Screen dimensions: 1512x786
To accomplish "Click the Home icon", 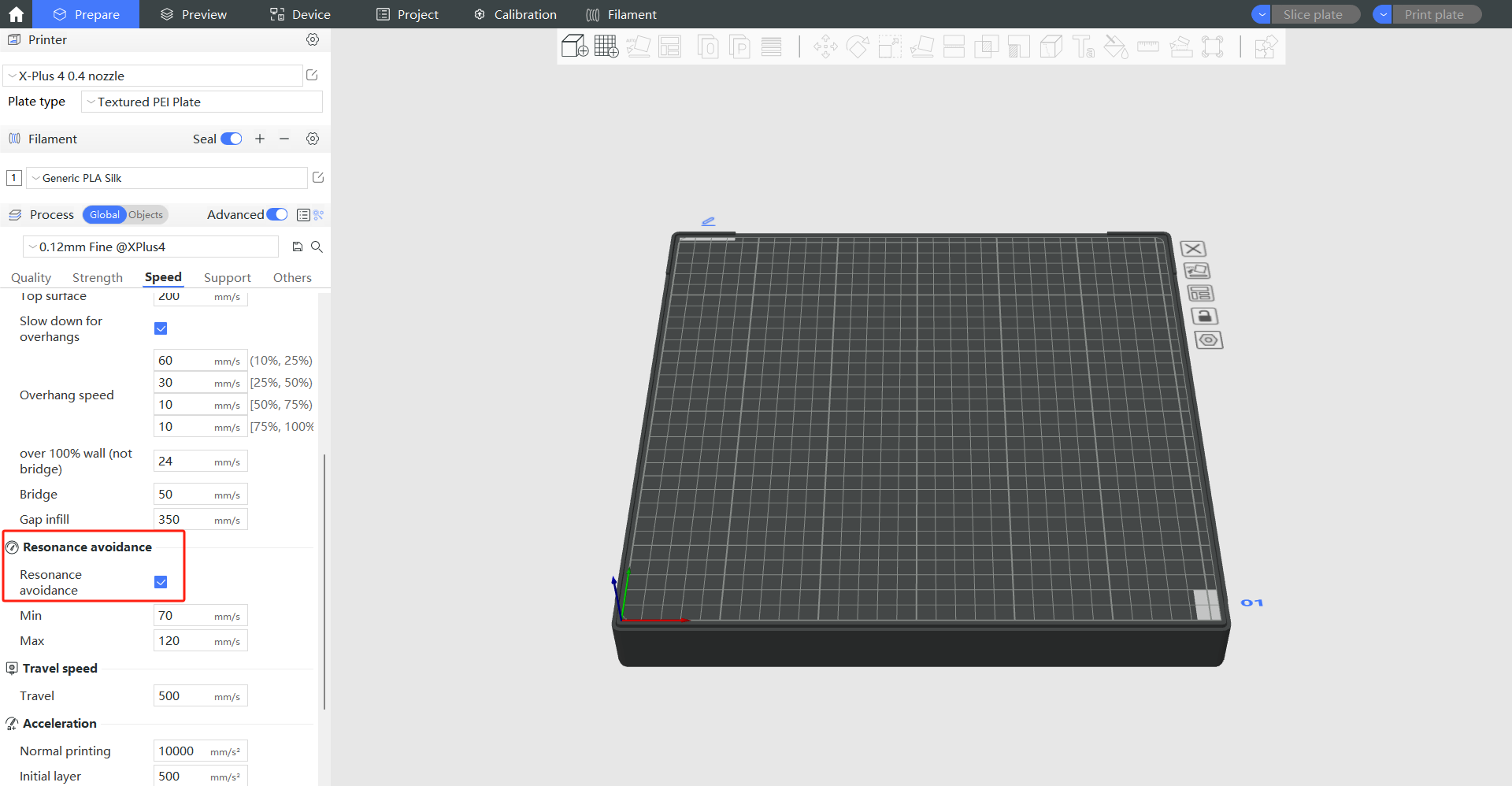I will tap(16, 14).
